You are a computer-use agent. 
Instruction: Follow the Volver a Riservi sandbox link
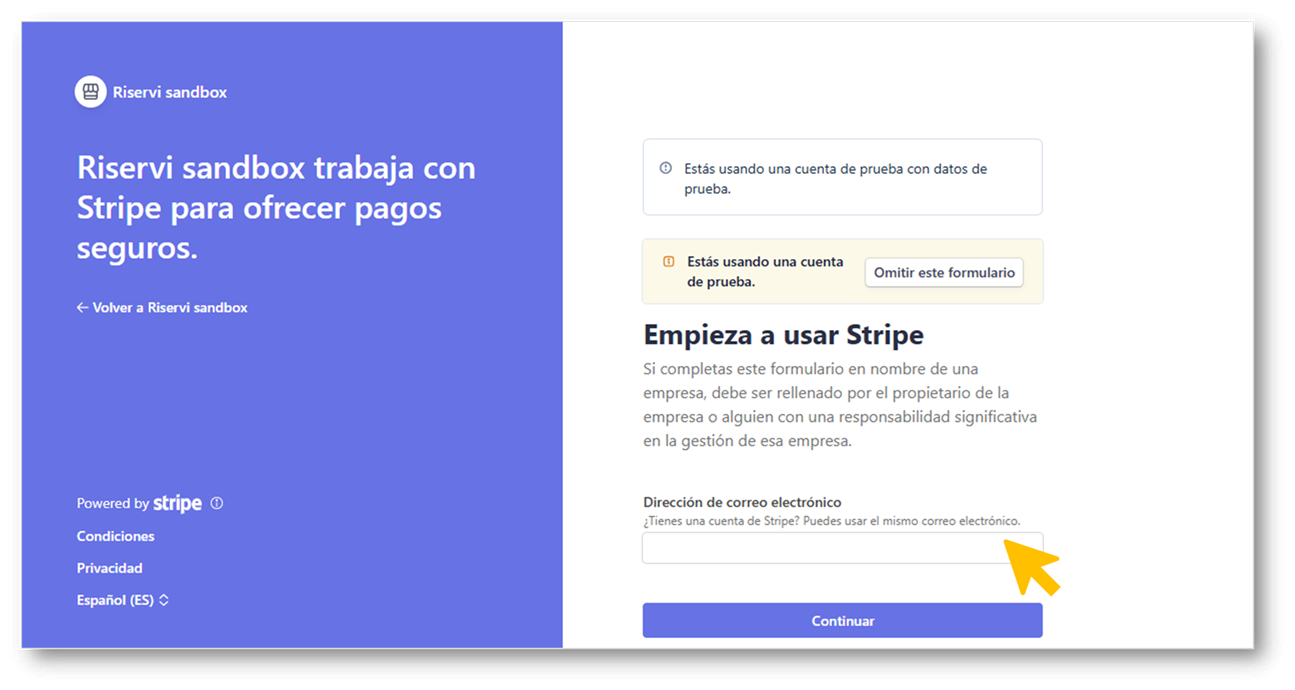162,307
